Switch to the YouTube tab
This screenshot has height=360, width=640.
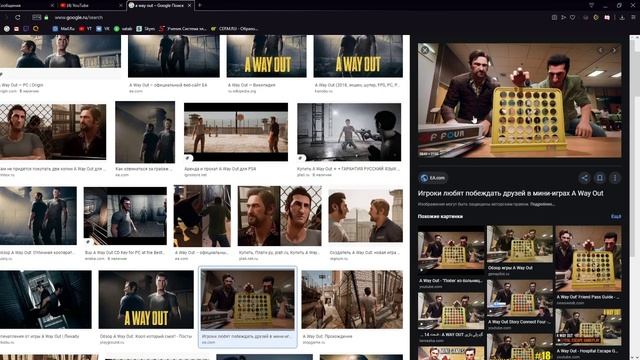pyautogui.click(x=90, y=5)
